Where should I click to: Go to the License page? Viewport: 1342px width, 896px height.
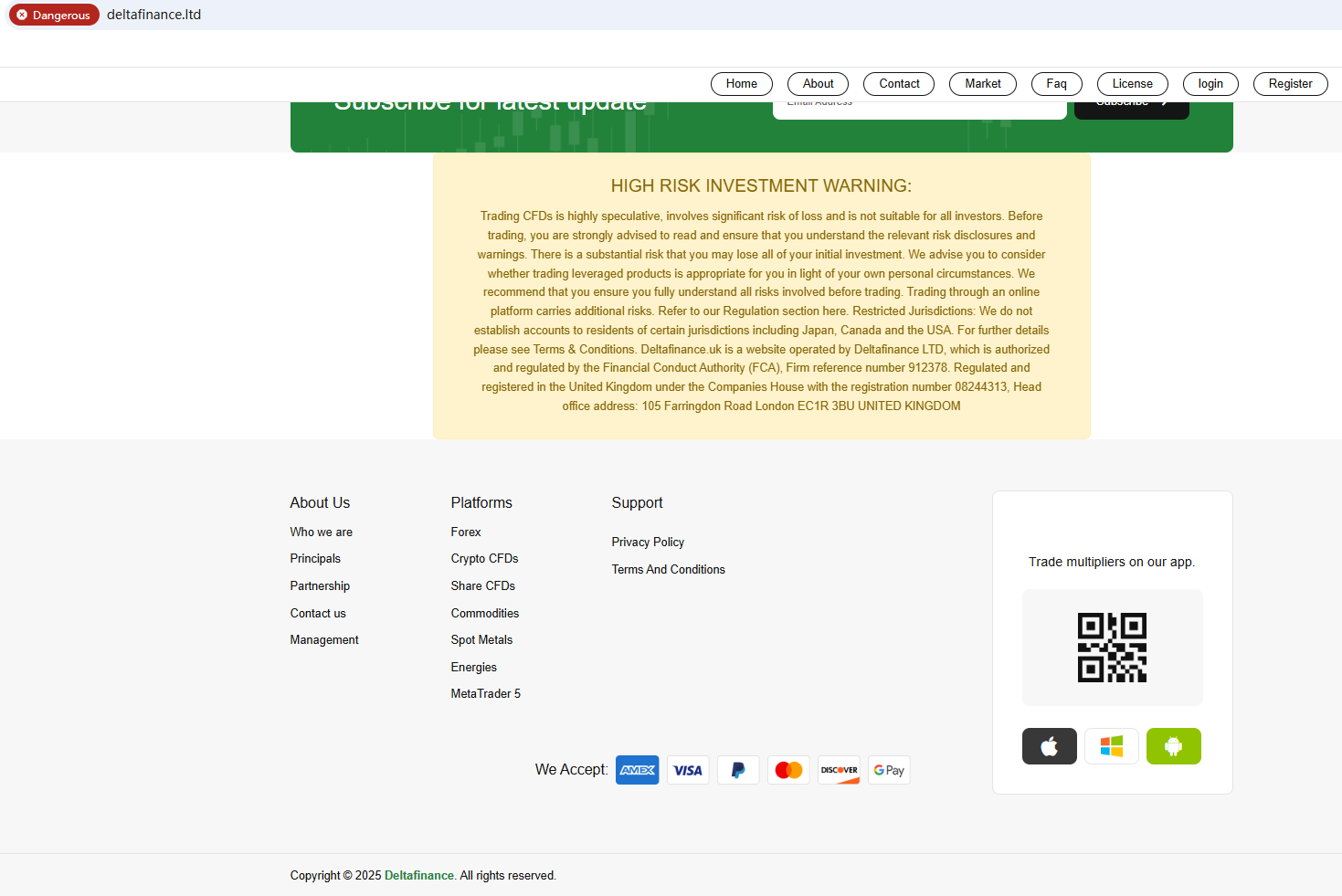click(x=1132, y=84)
